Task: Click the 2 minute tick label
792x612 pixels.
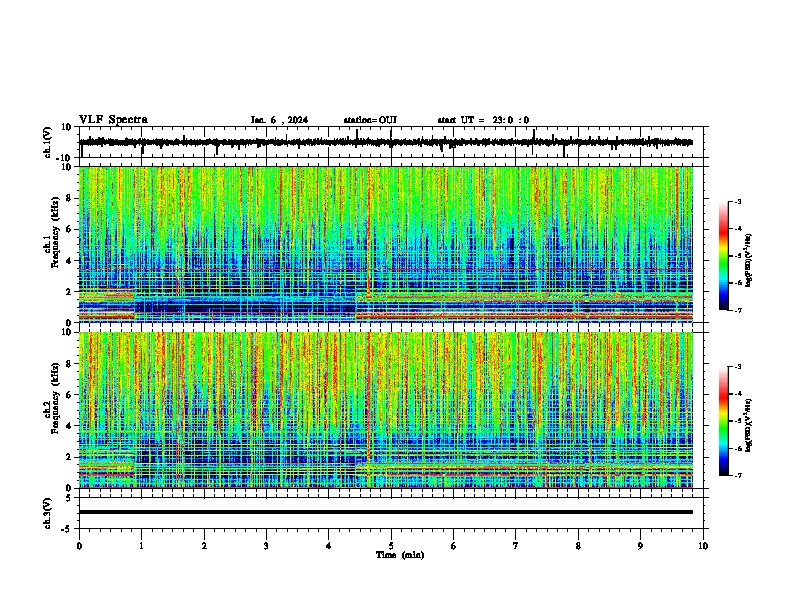Action: point(204,546)
